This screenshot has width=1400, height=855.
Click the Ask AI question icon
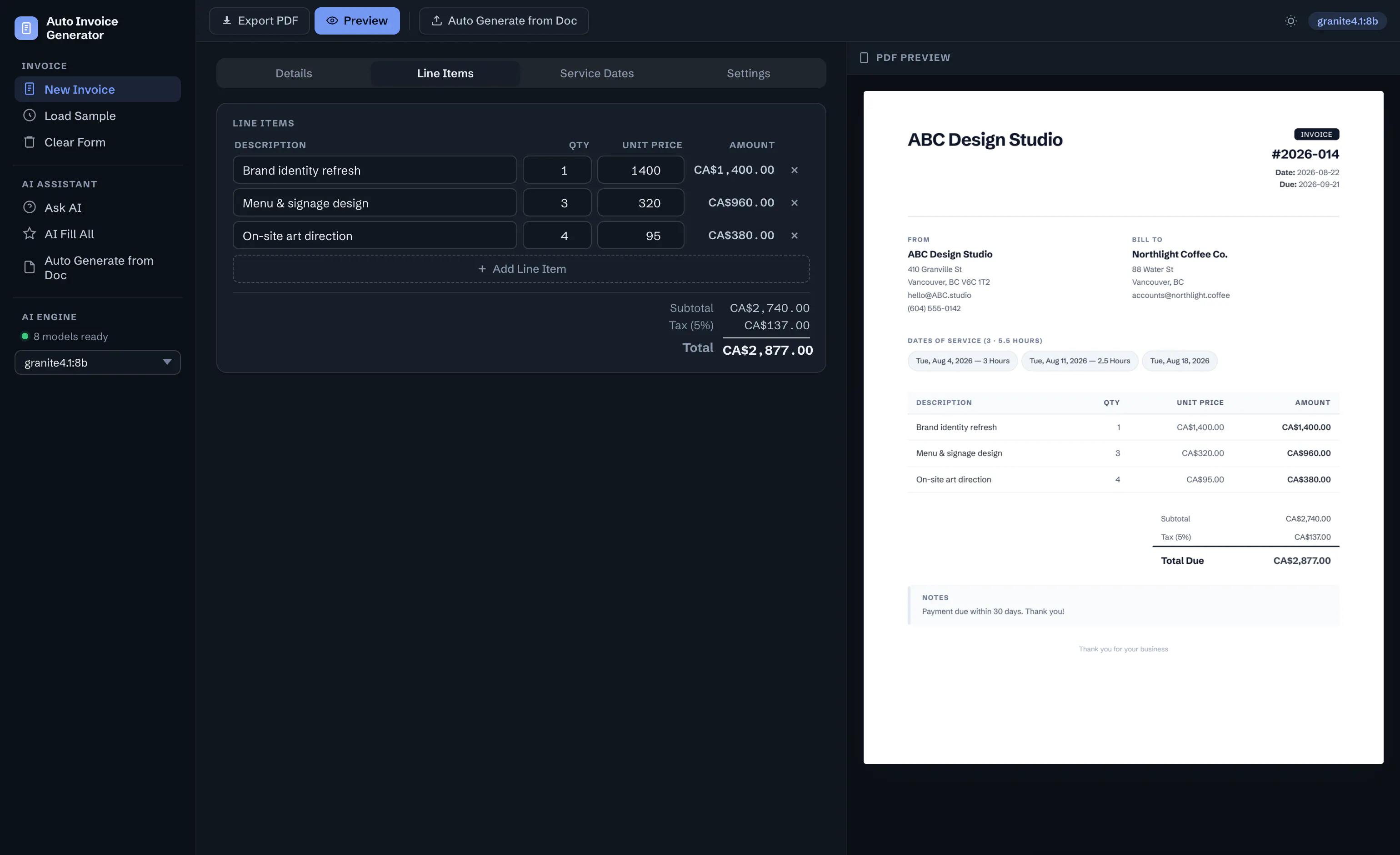click(30, 207)
